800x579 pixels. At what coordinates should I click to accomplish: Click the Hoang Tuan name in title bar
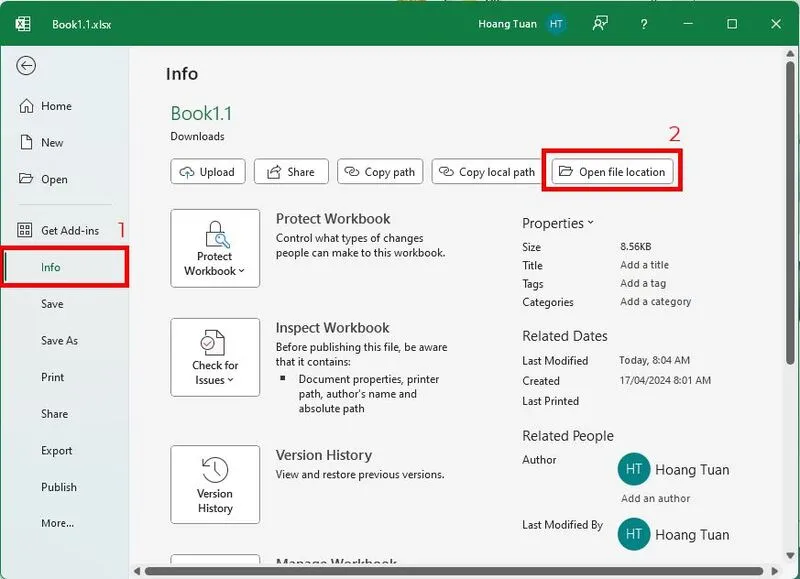[x=507, y=24]
